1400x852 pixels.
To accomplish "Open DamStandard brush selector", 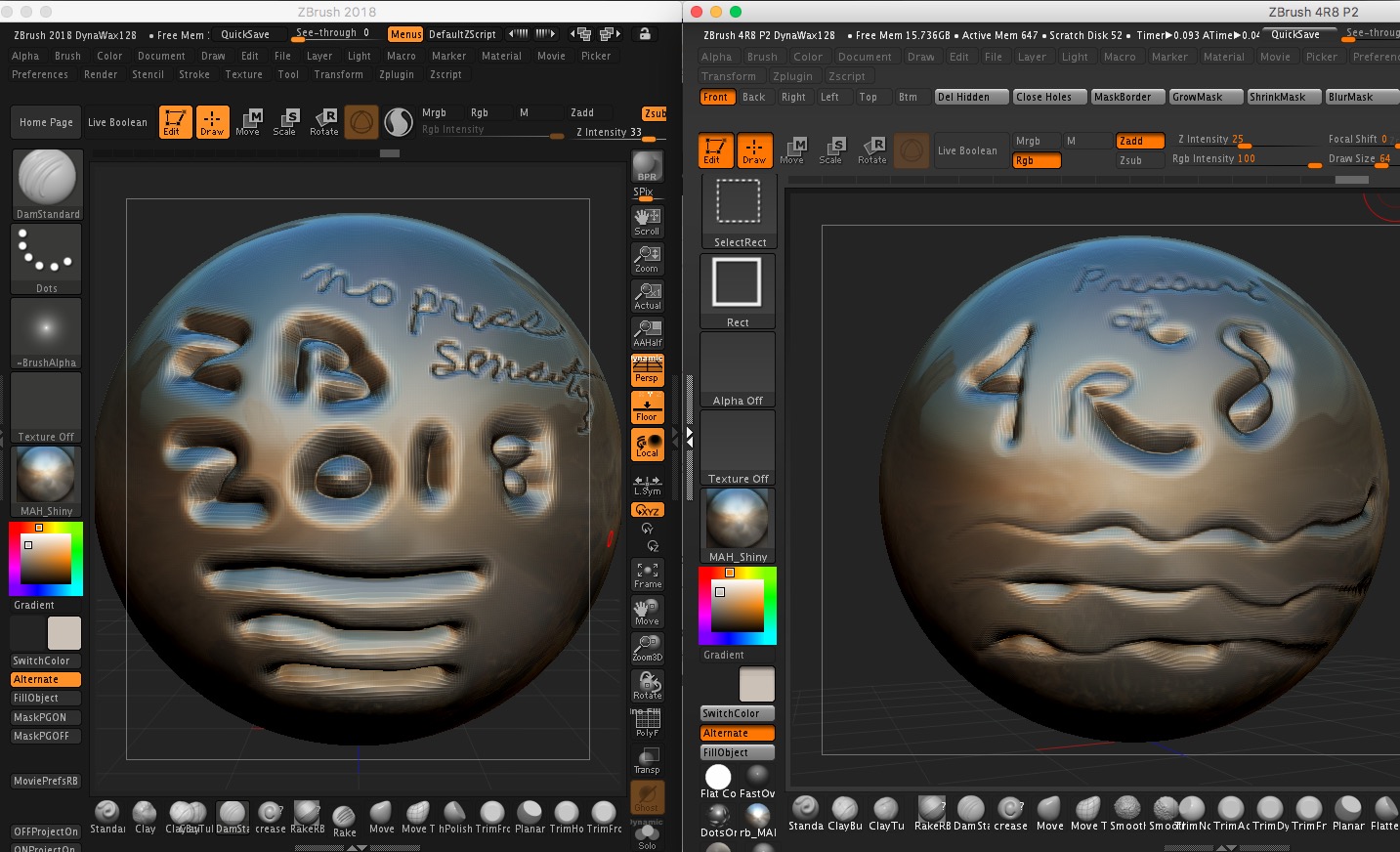I will 47,186.
